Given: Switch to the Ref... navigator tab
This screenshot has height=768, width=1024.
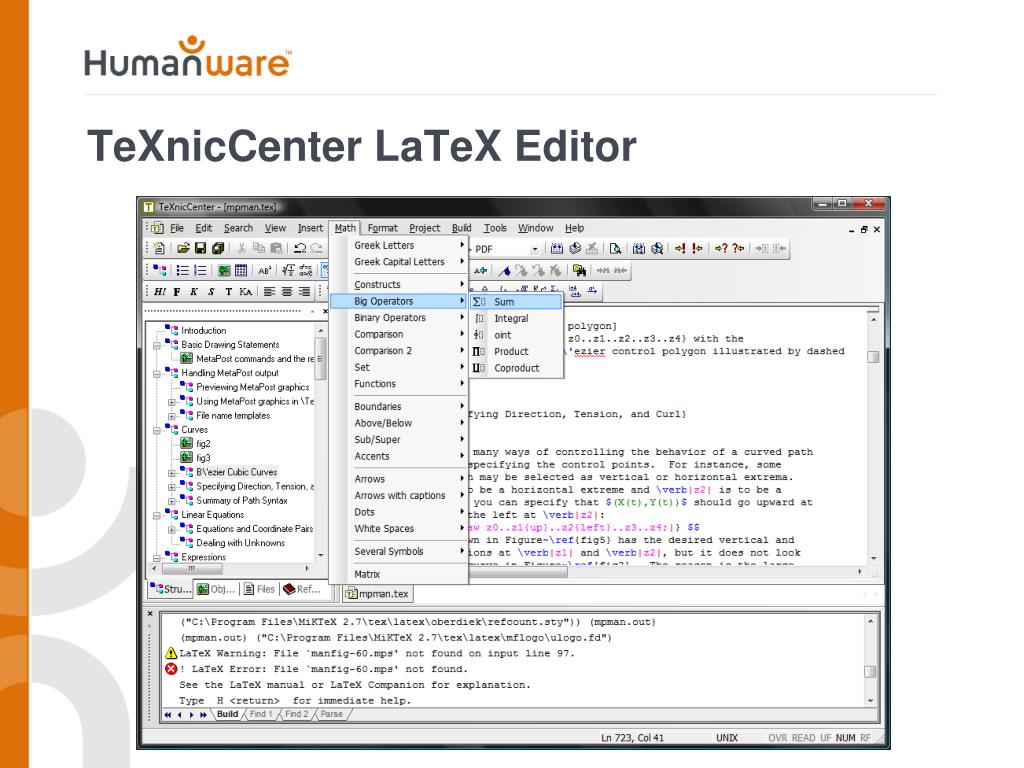Looking at the screenshot, I should click(x=302, y=589).
